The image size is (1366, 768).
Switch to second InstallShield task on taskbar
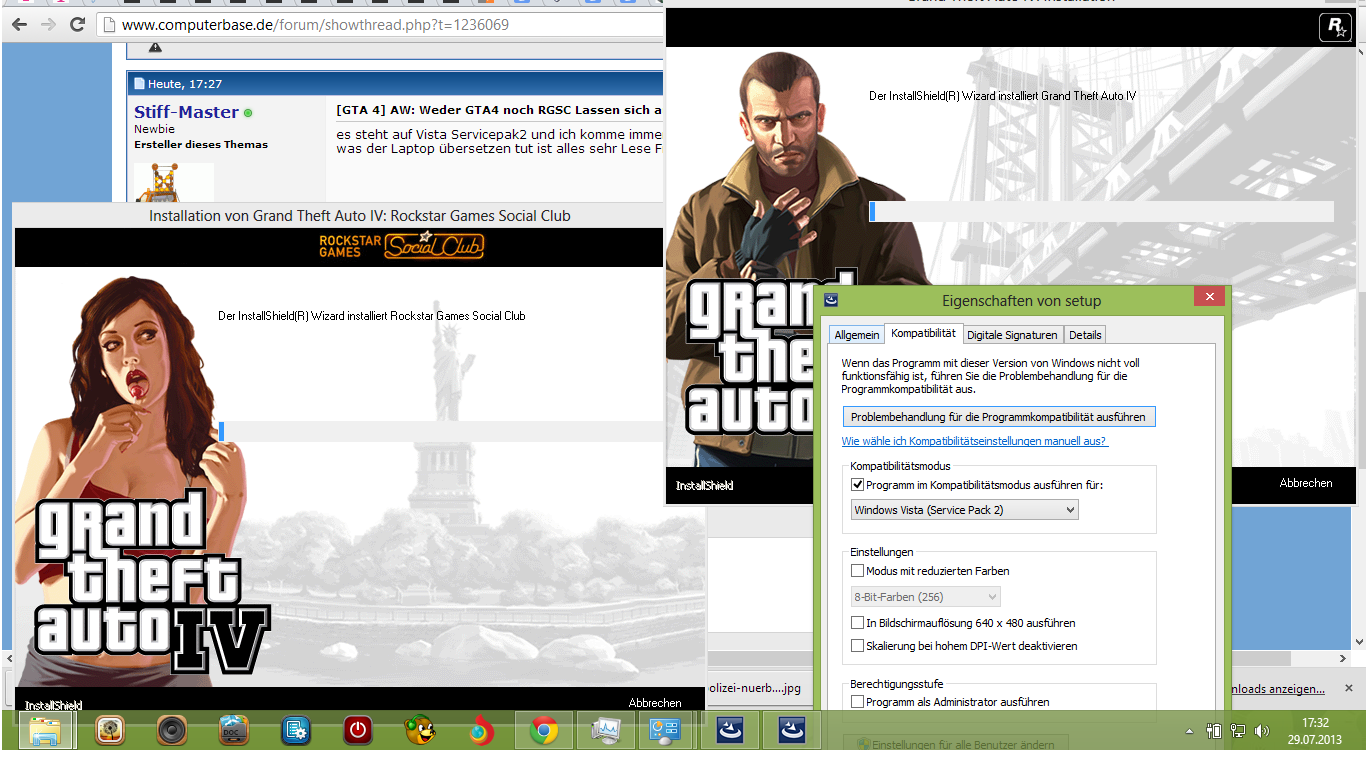pos(792,732)
